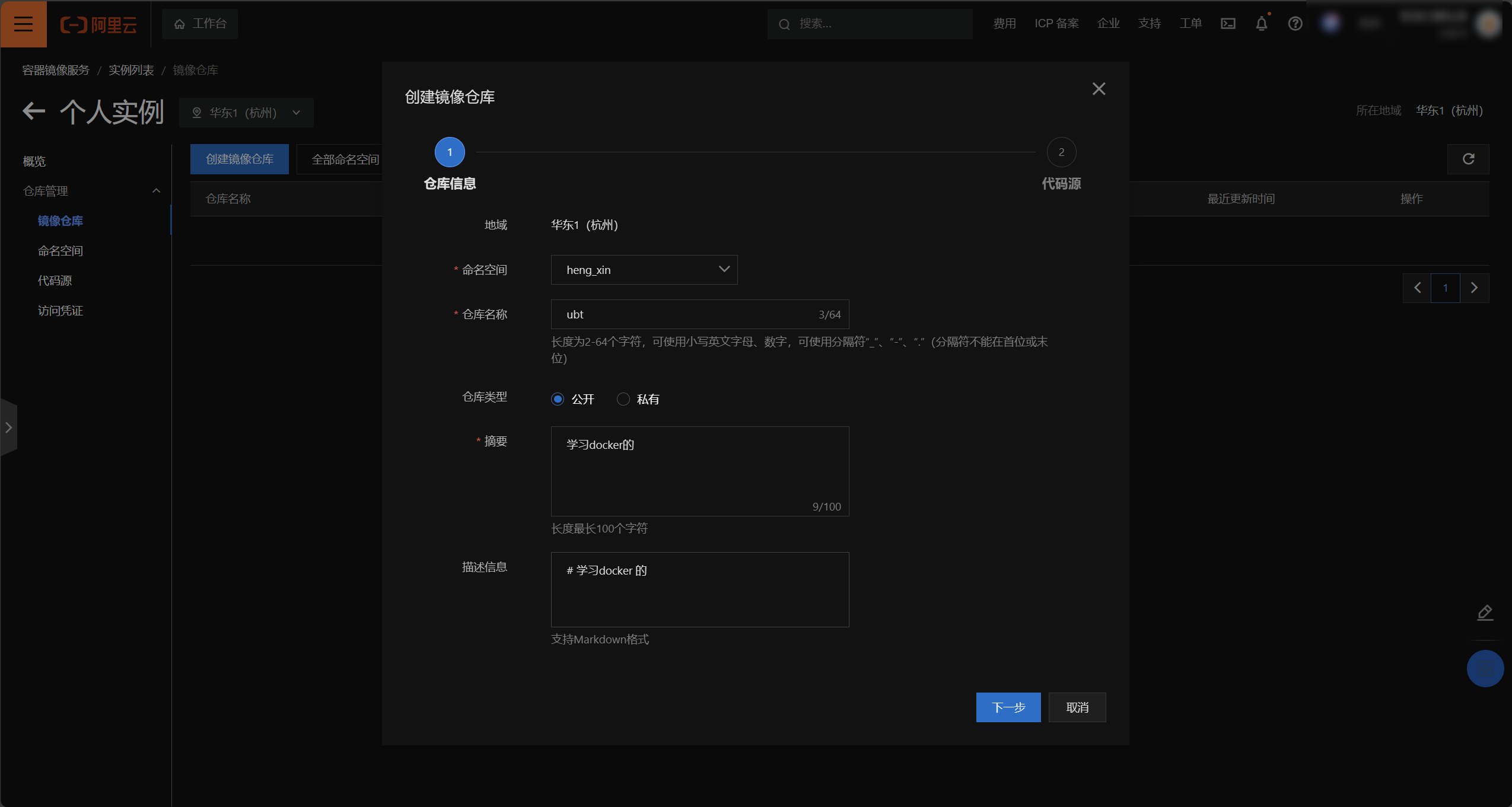The image size is (1512, 807).
Task: Click the 下一步 button
Action: pyautogui.click(x=1008, y=707)
